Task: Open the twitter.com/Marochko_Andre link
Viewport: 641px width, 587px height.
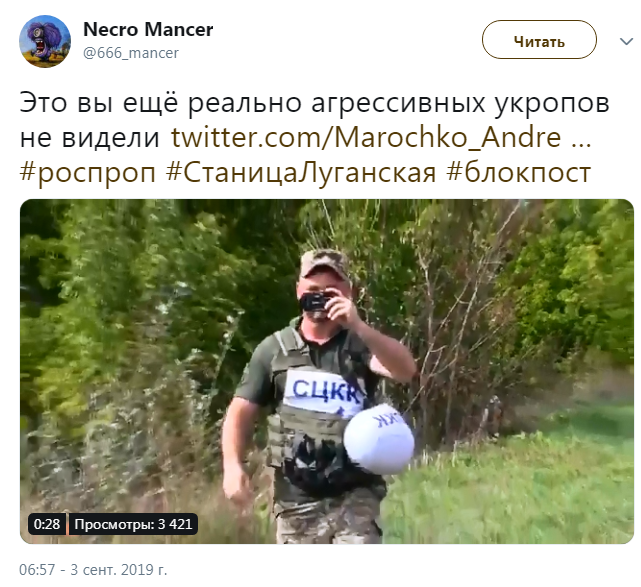Action: [x=381, y=137]
